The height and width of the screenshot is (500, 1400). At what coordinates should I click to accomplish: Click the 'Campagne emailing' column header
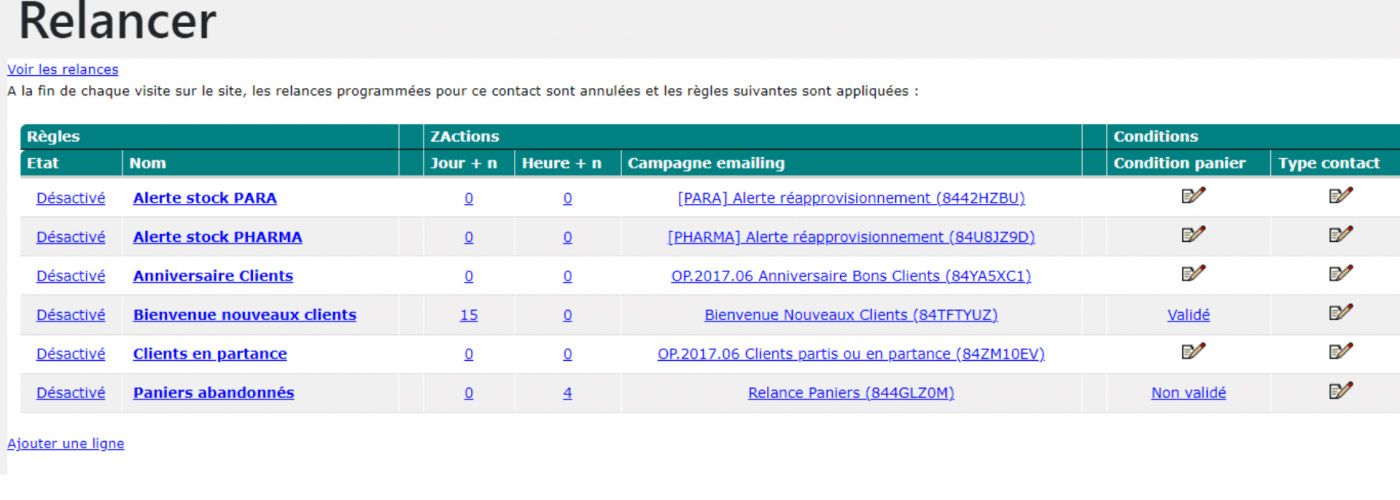(706, 163)
